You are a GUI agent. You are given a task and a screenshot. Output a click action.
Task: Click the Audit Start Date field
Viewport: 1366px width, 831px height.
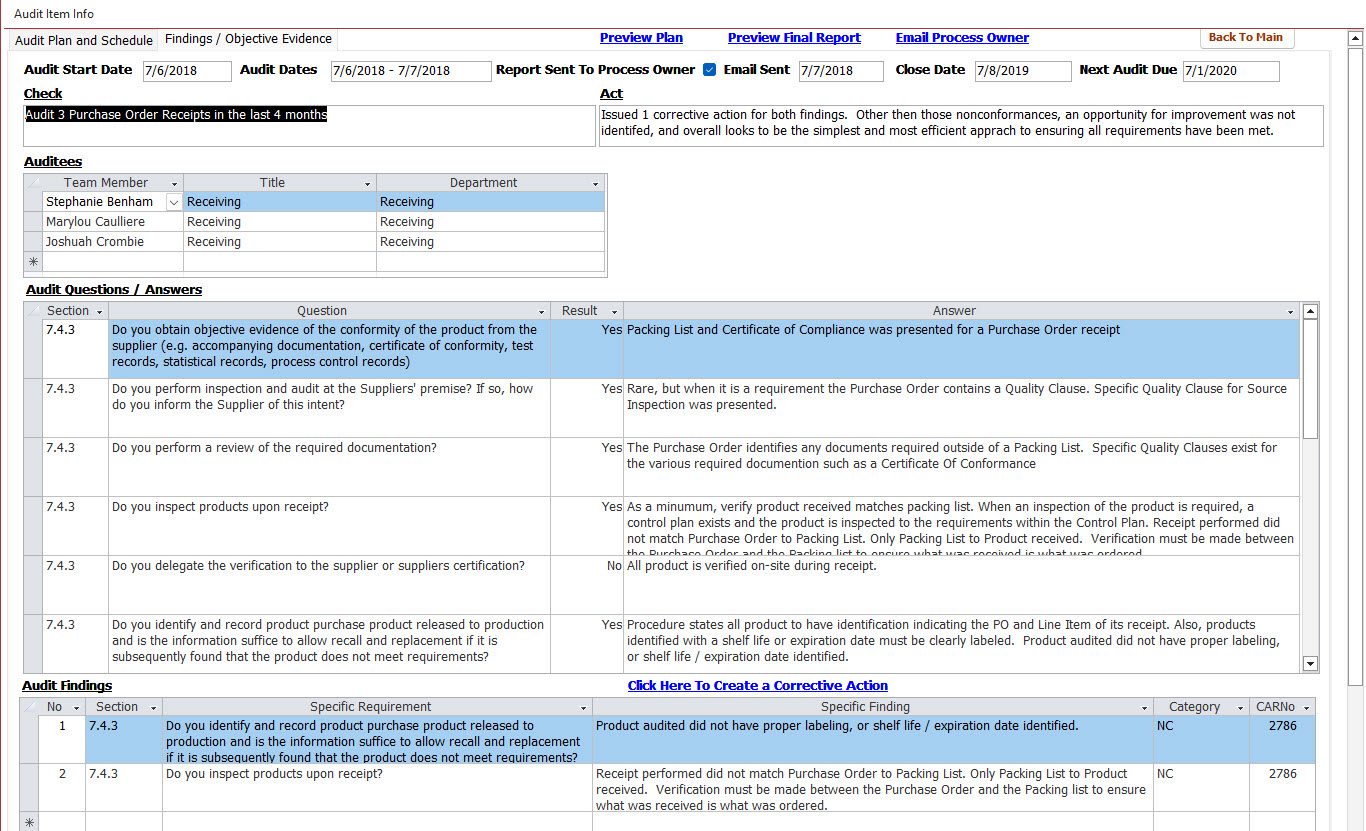186,71
